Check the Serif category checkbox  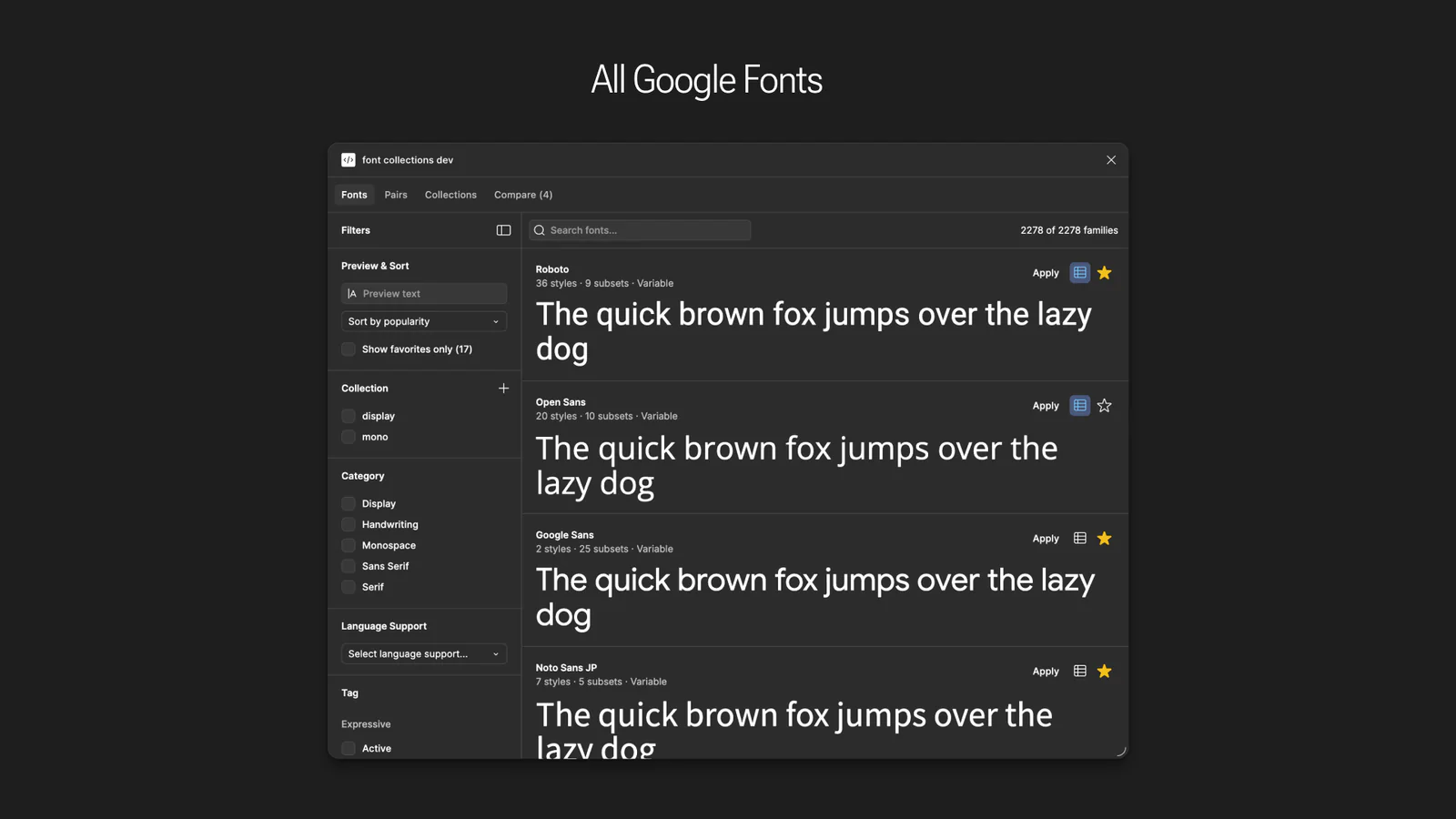click(349, 587)
